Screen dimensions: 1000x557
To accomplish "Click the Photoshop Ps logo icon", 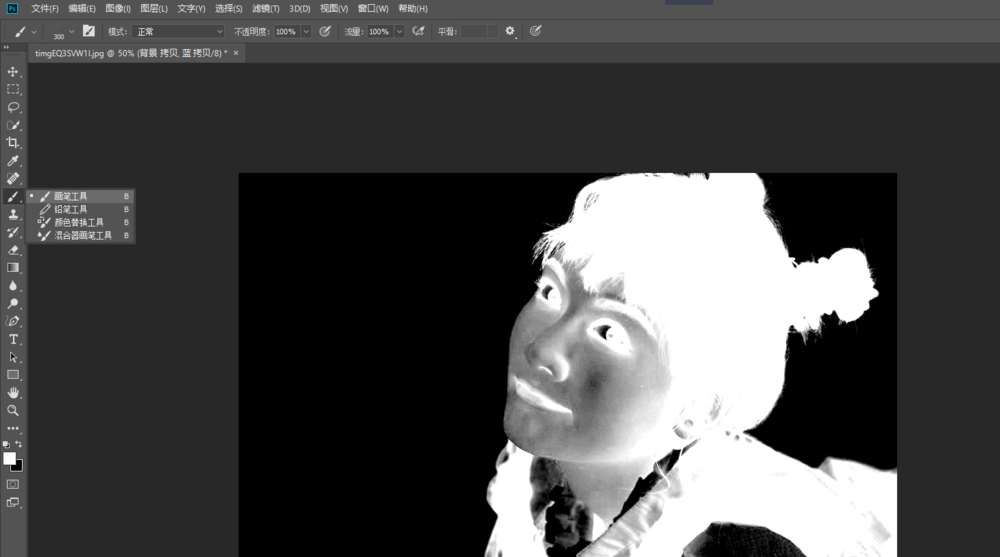I will click(x=12, y=8).
